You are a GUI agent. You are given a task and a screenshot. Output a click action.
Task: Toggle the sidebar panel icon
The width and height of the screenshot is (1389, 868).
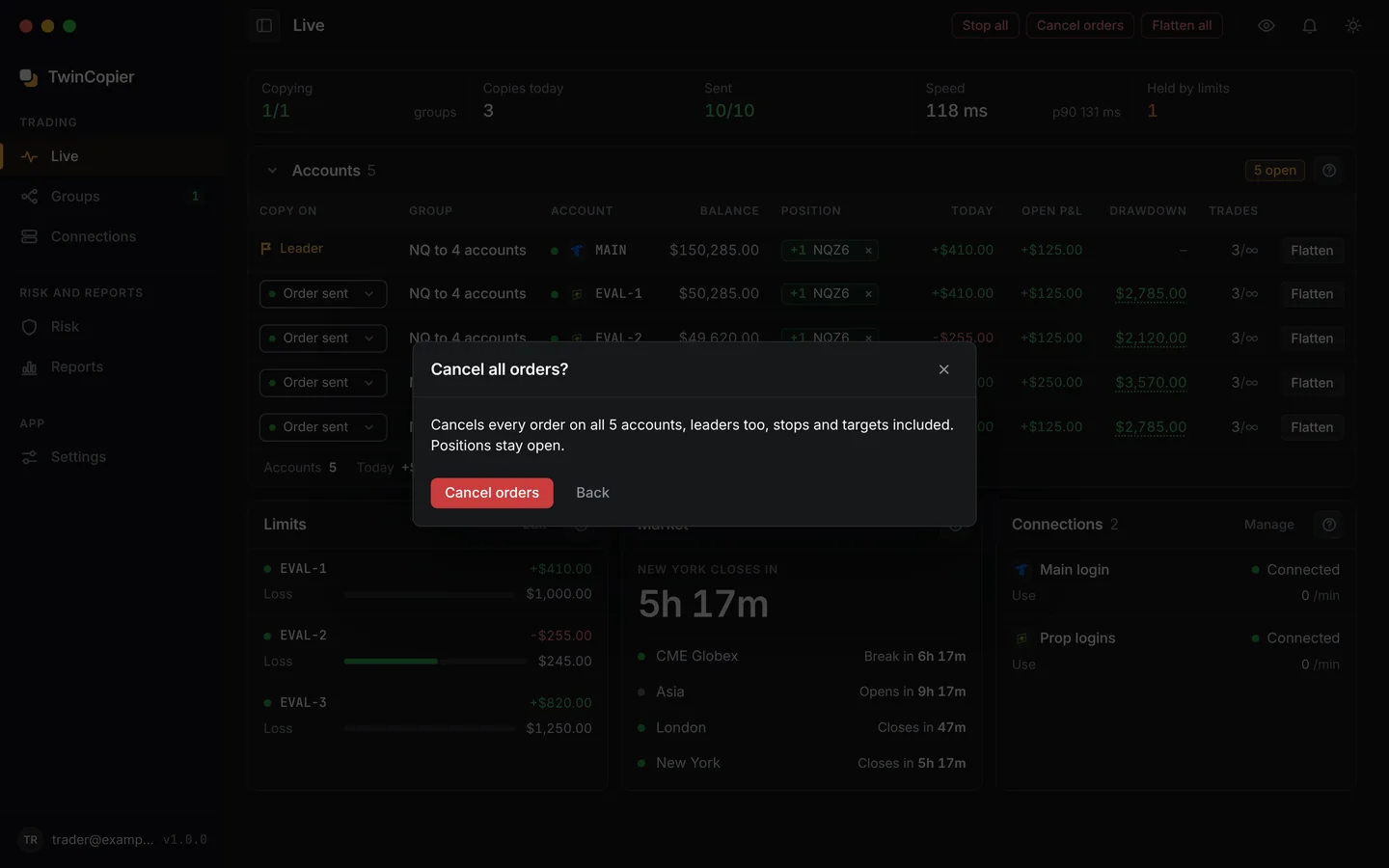coord(264,26)
